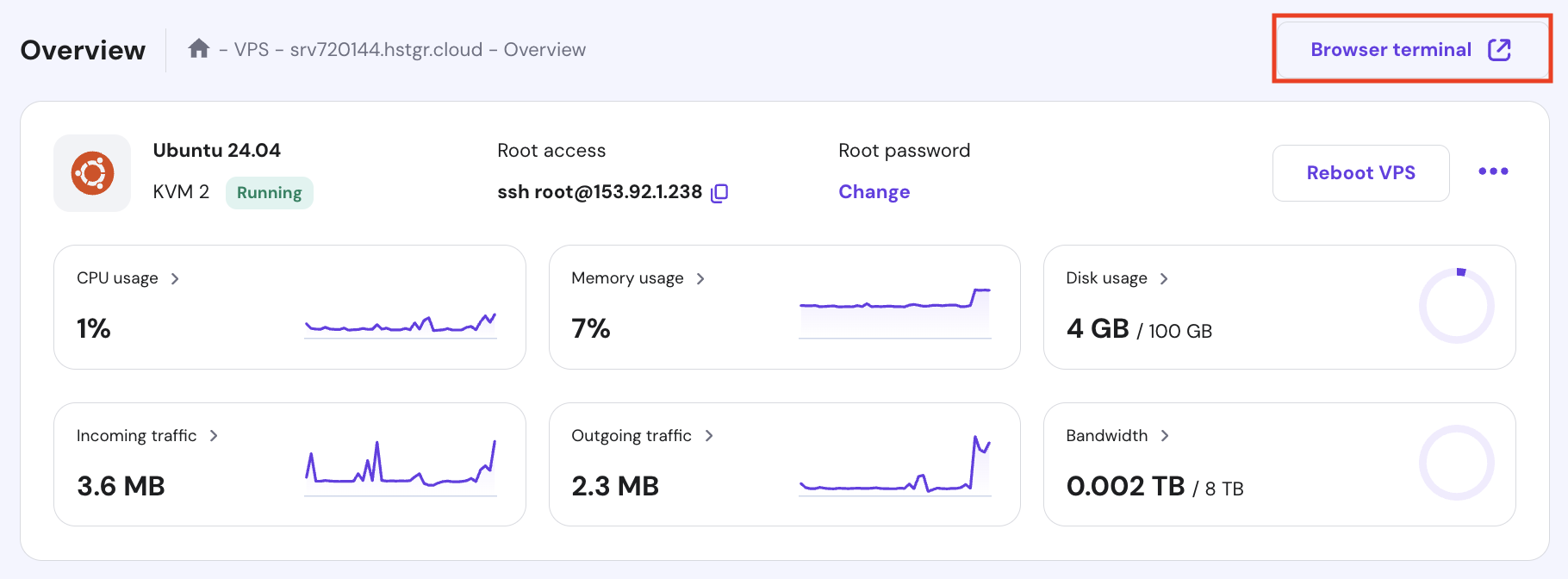
Task: Click the Disk usage donut chart
Action: (1456, 306)
